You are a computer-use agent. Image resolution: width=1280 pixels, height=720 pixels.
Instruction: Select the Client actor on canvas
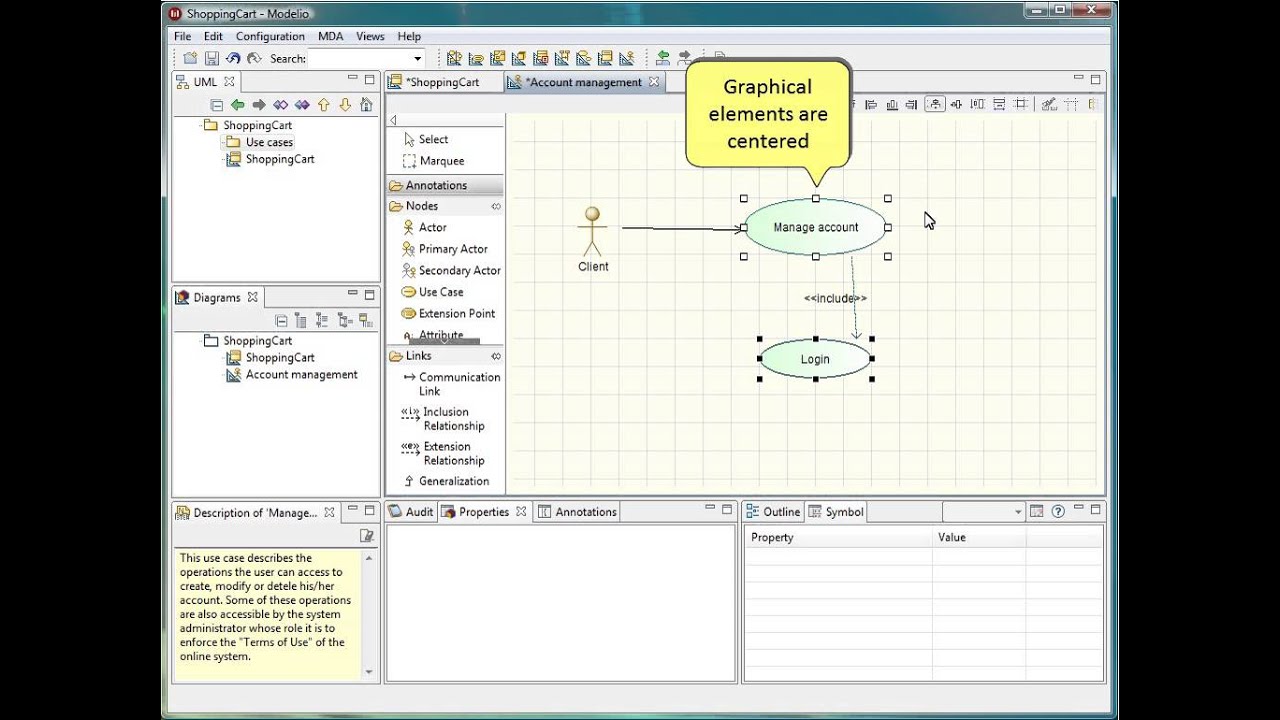[592, 239]
